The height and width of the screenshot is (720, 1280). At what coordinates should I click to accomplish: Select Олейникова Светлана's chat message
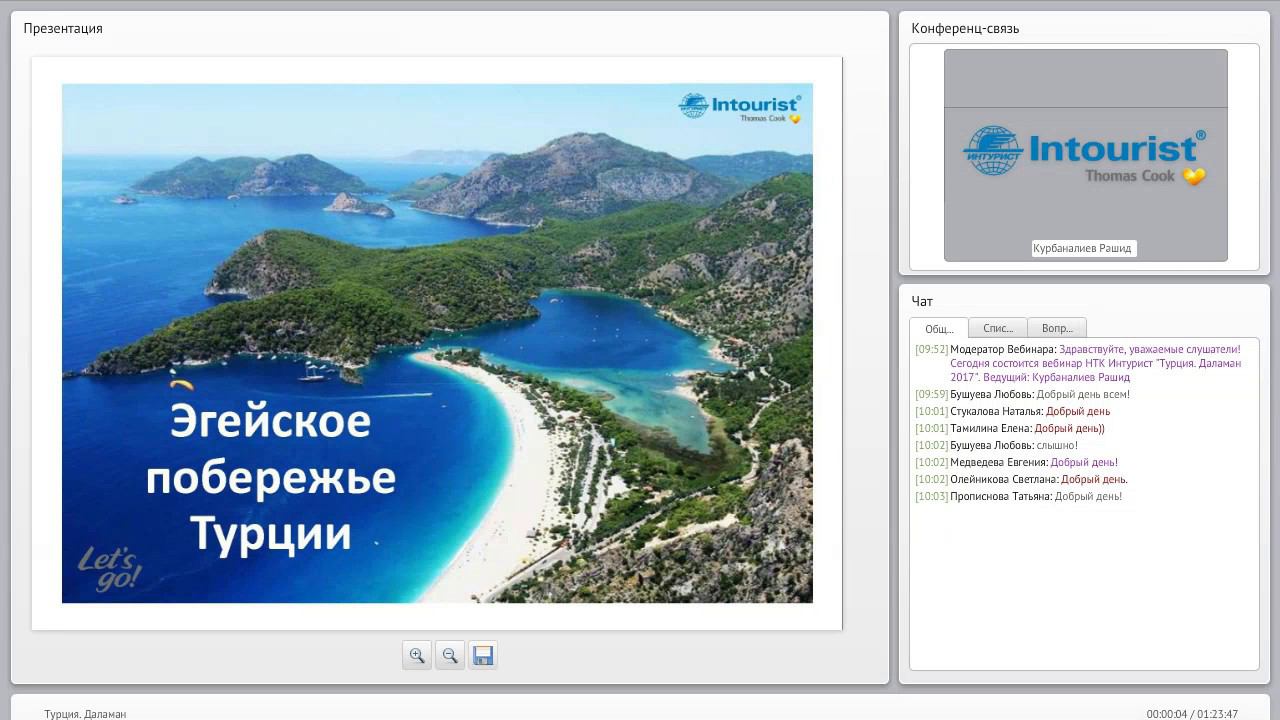pyautogui.click(x=1022, y=479)
